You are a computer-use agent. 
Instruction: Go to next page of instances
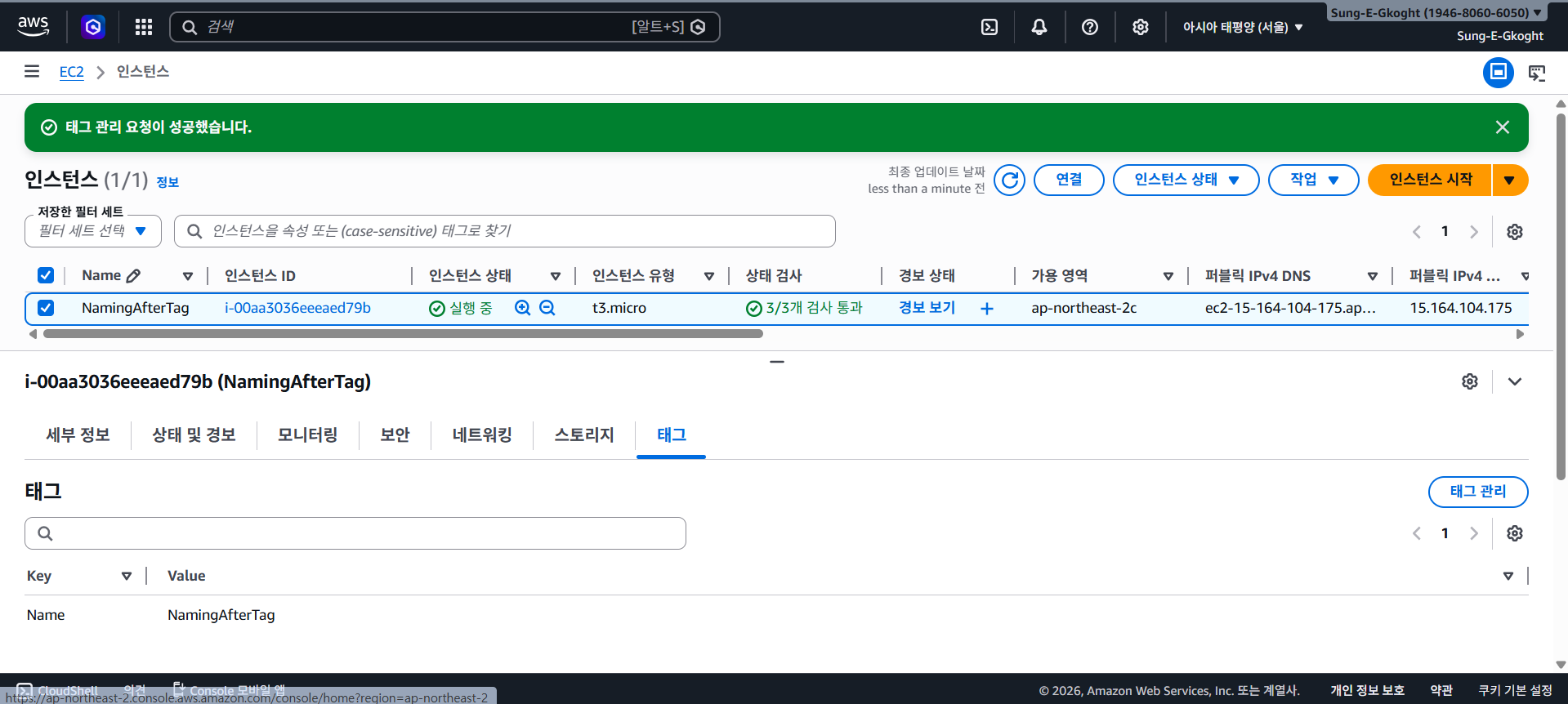click(x=1474, y=232)
